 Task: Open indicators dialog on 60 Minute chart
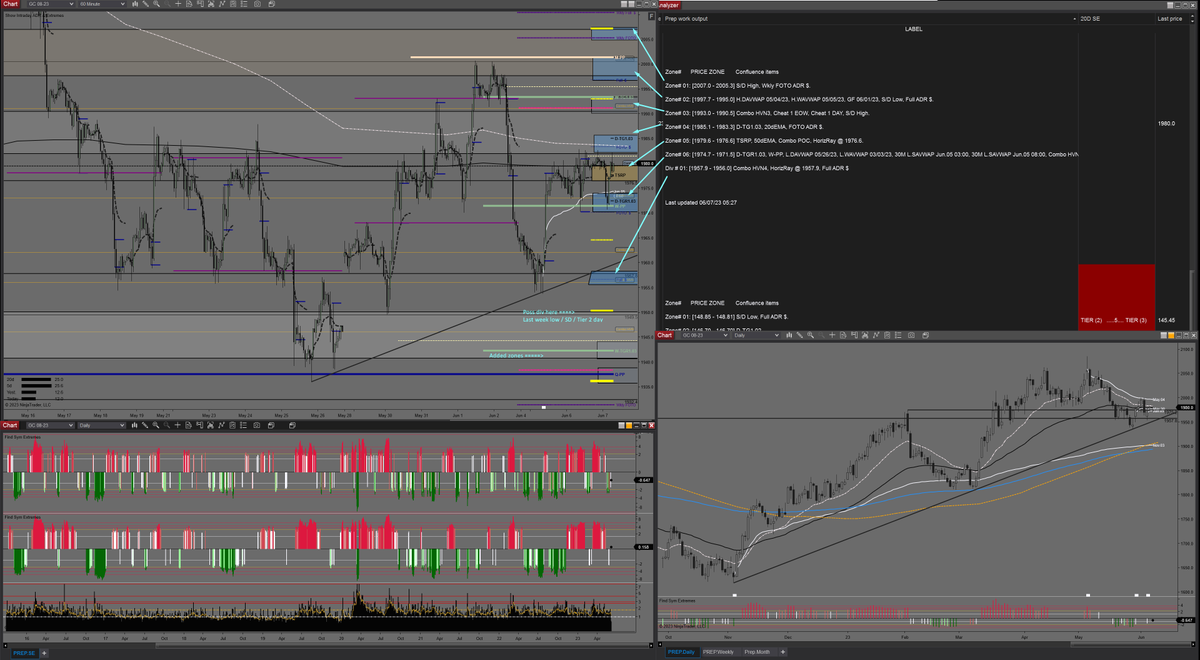click(x=222, y=4)
